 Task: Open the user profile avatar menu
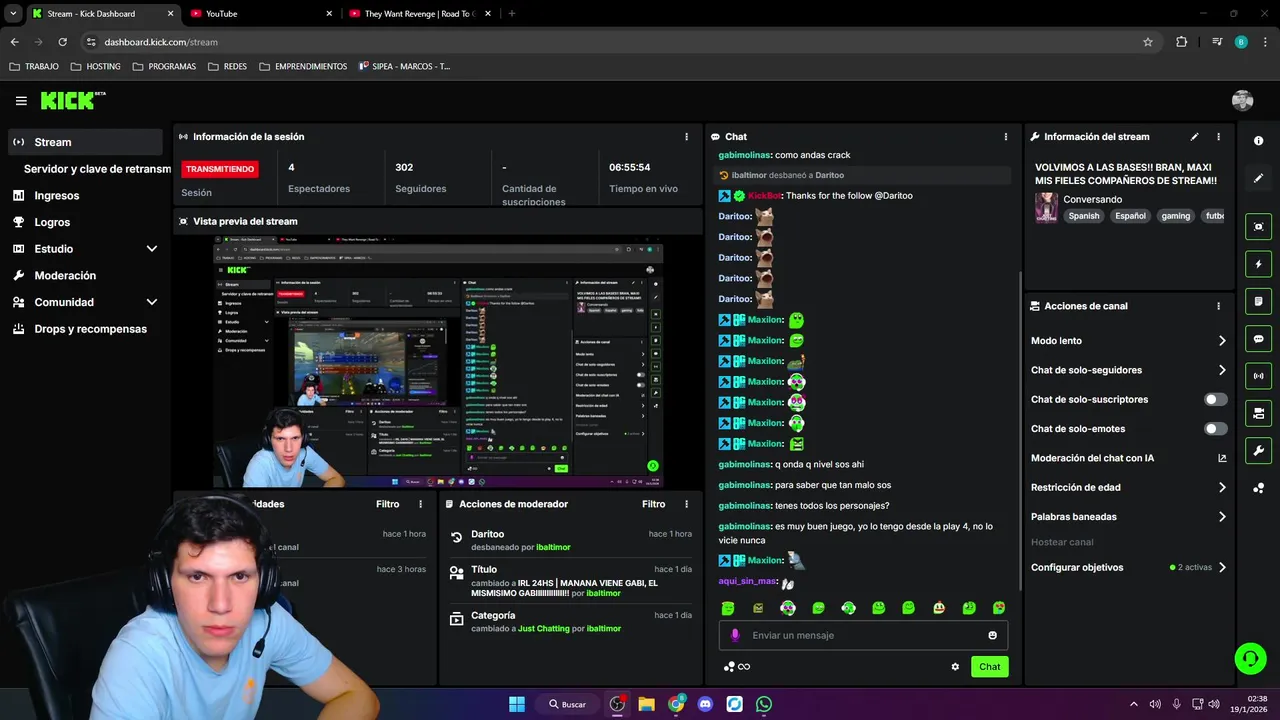[x=1242, y=100]
